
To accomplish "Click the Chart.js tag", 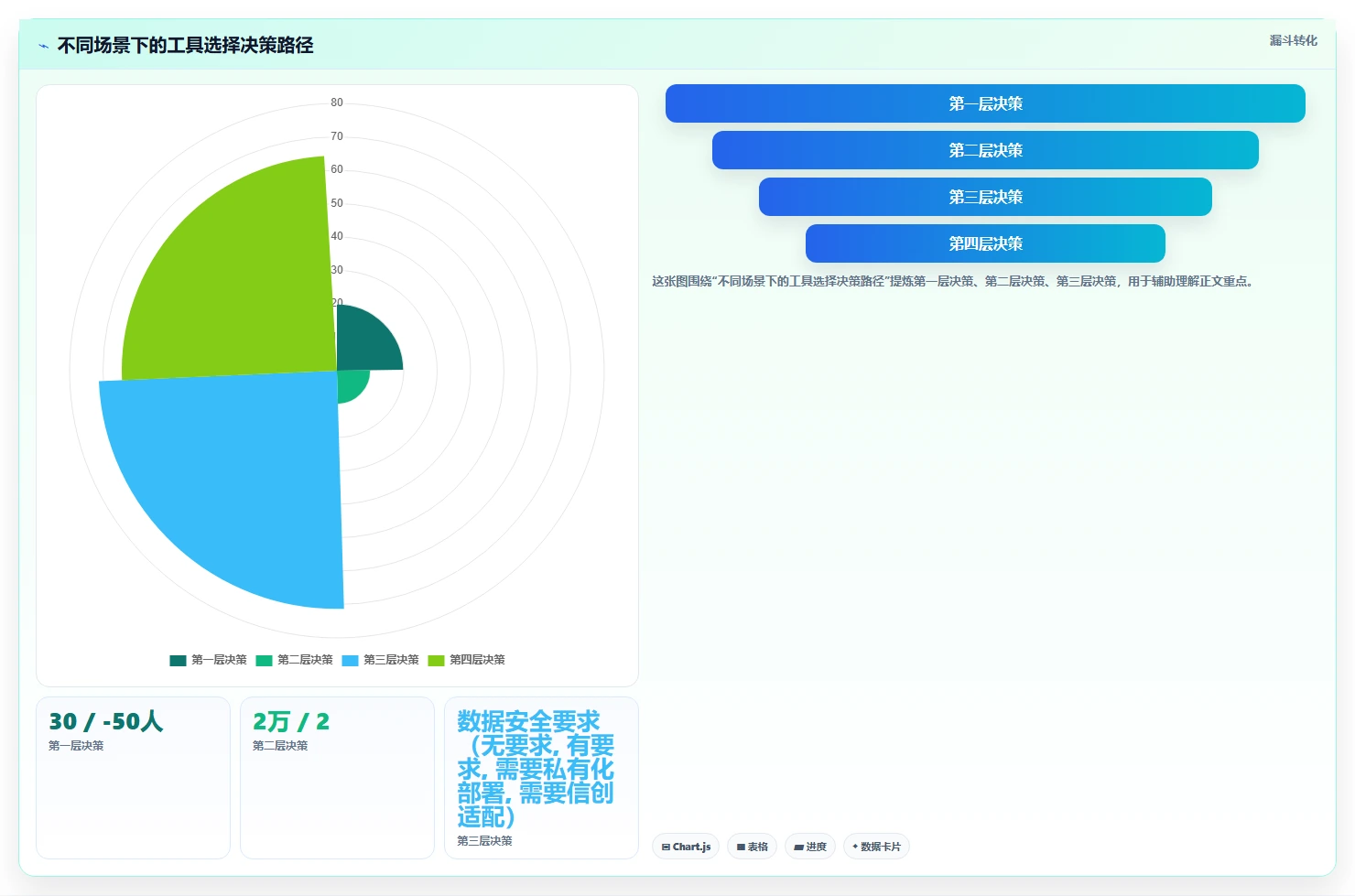I will [686, 847].
